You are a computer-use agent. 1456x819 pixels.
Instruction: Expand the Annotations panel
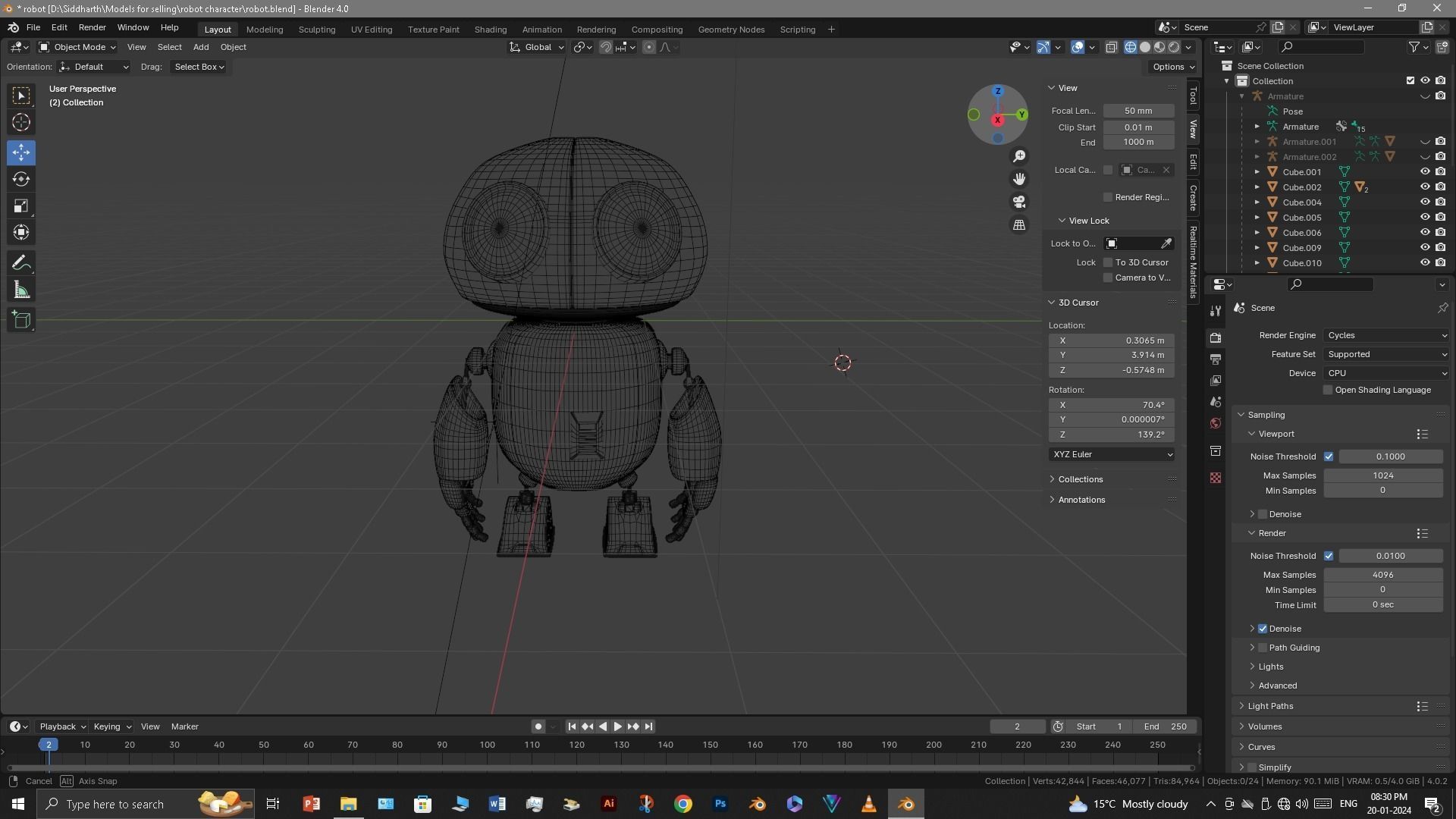coord(1081,500)
